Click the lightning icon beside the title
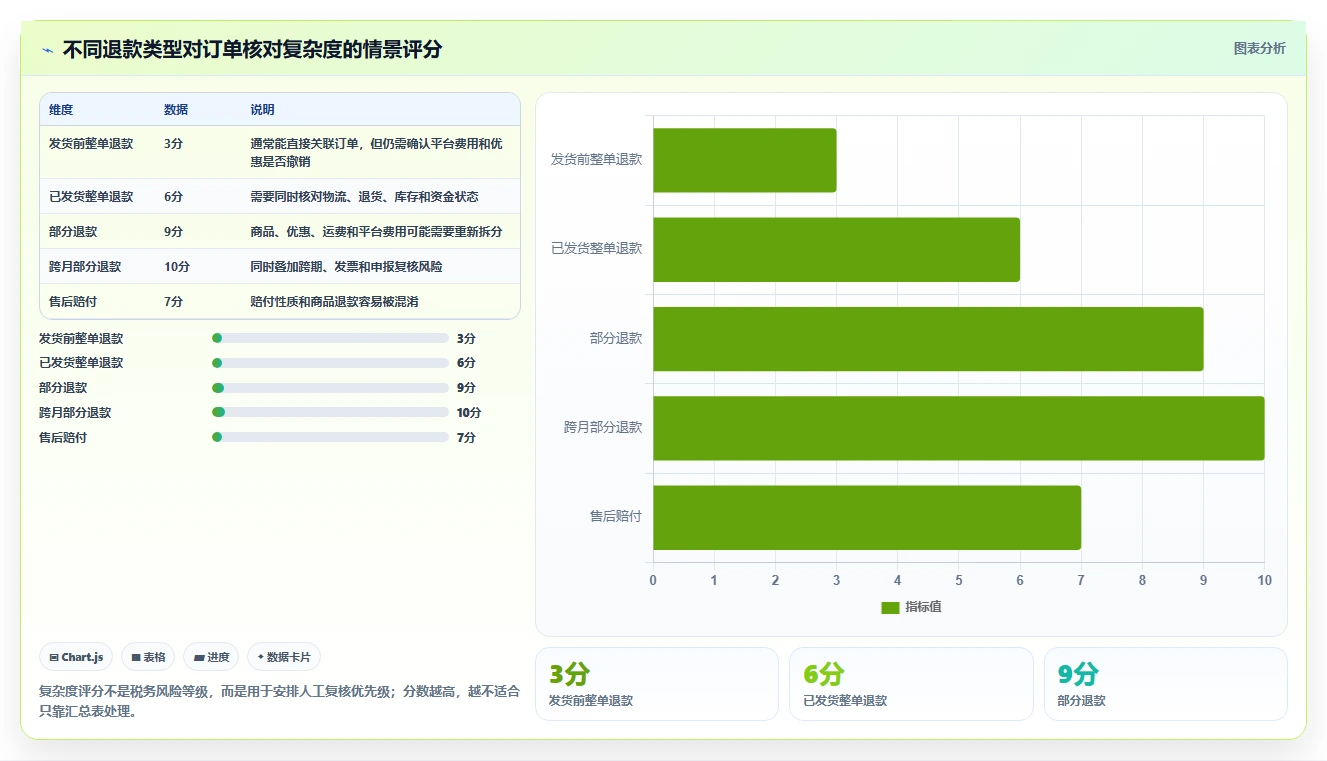The image size is (1327, 761). 47,50
